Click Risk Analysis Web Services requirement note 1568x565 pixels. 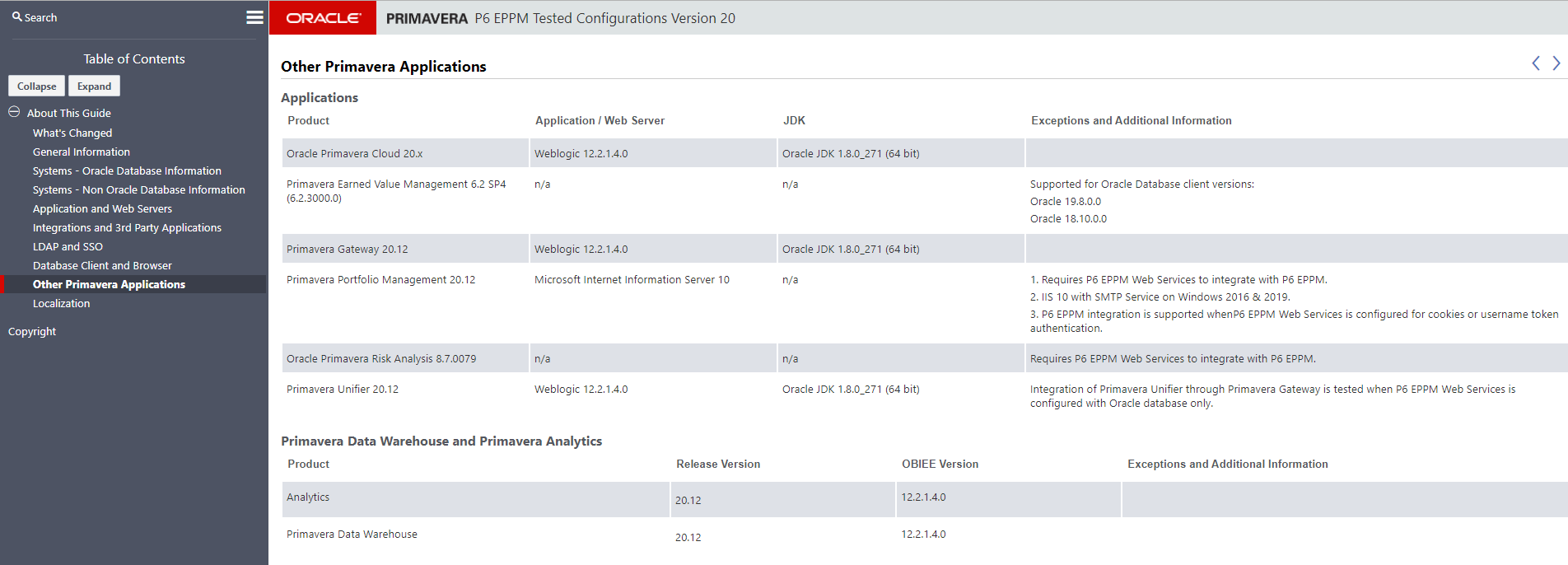[x=1173, y=358]
